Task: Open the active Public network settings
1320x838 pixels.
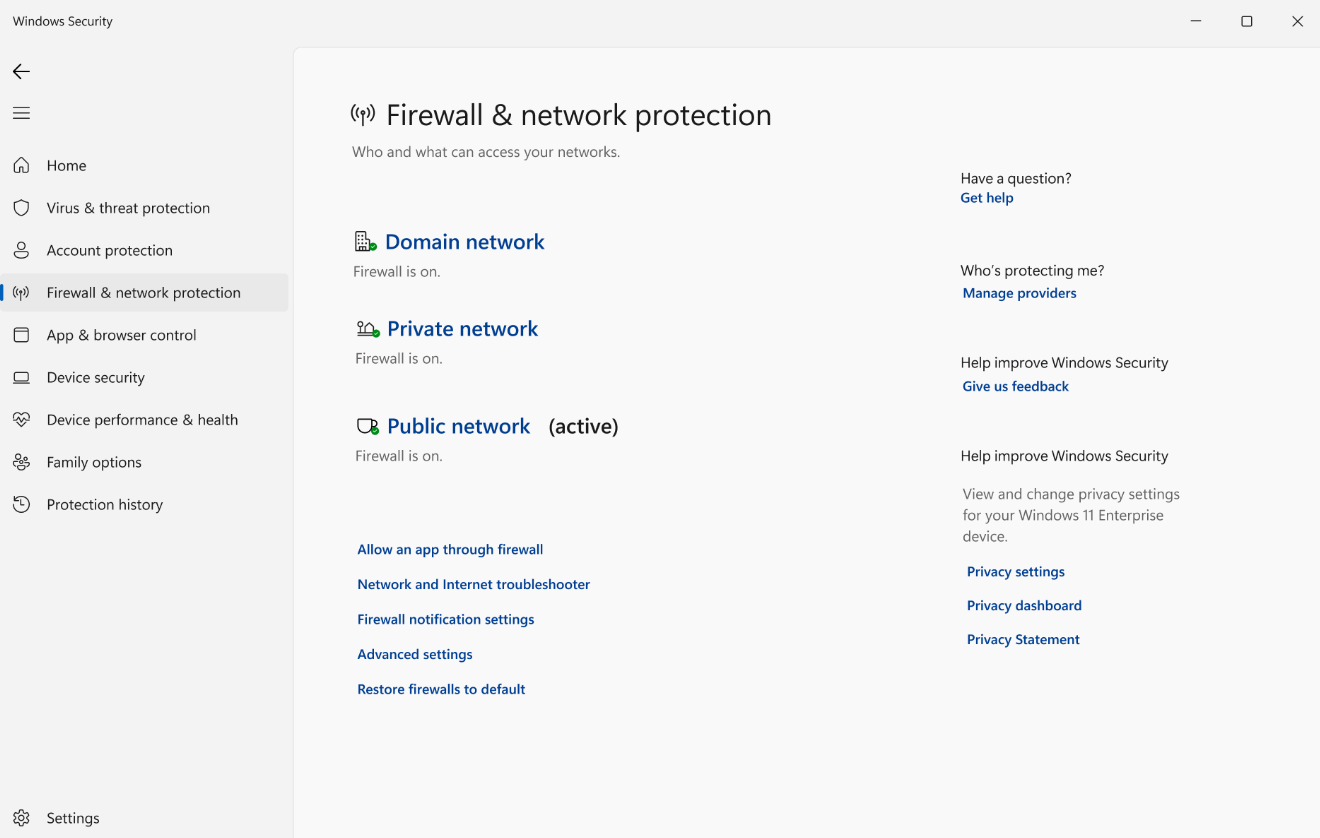Action: [458, 426]
